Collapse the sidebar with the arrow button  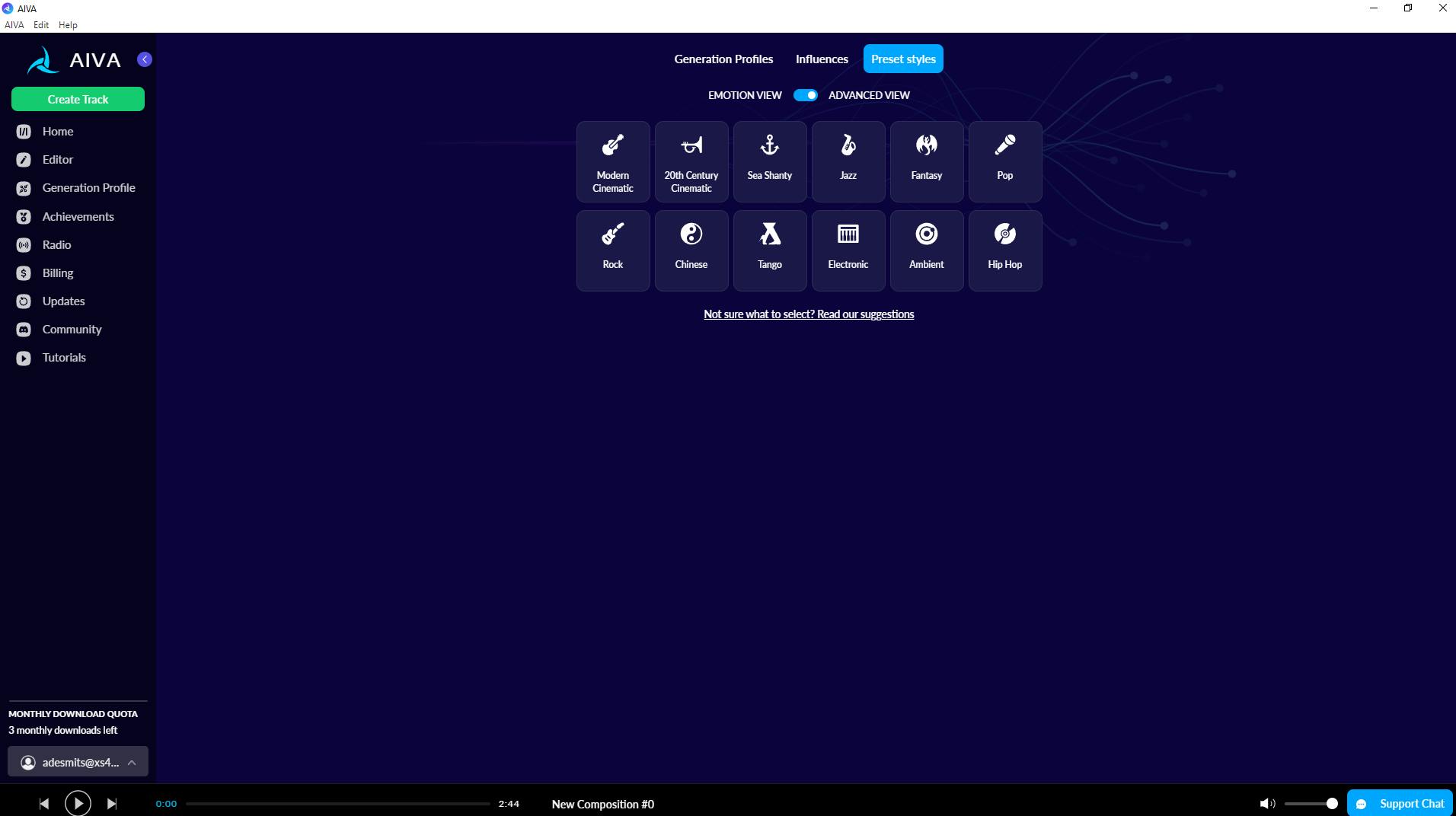pos(145,59)
